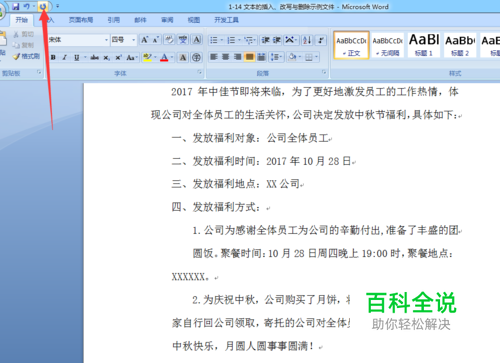Click the numbered list button

point(231,40)
